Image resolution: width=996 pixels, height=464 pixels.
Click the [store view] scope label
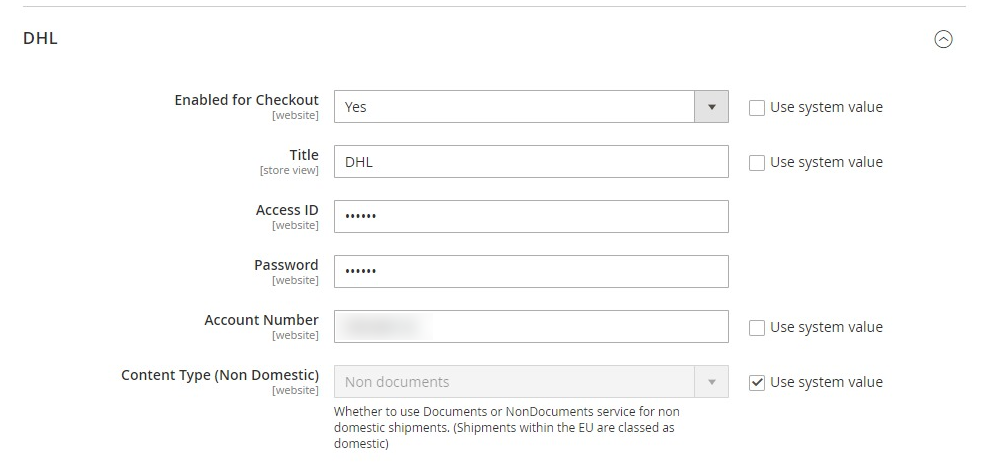(x=289, y=170)
